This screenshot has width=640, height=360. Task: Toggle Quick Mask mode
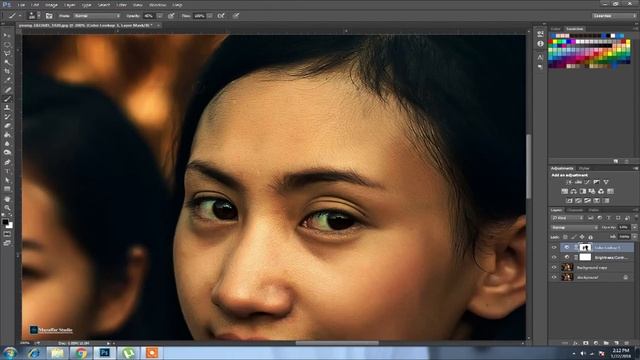click(x=7, y=234)
